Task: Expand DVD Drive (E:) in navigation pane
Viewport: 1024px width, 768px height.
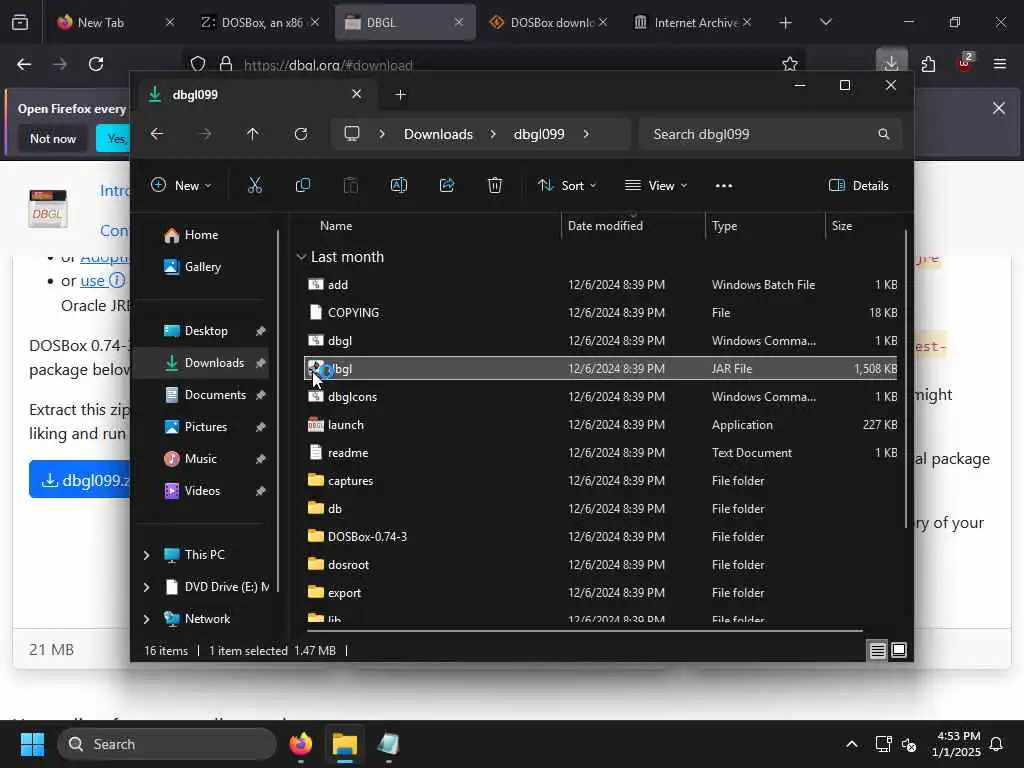Action: pyautogui.click(x=146, y=587)
